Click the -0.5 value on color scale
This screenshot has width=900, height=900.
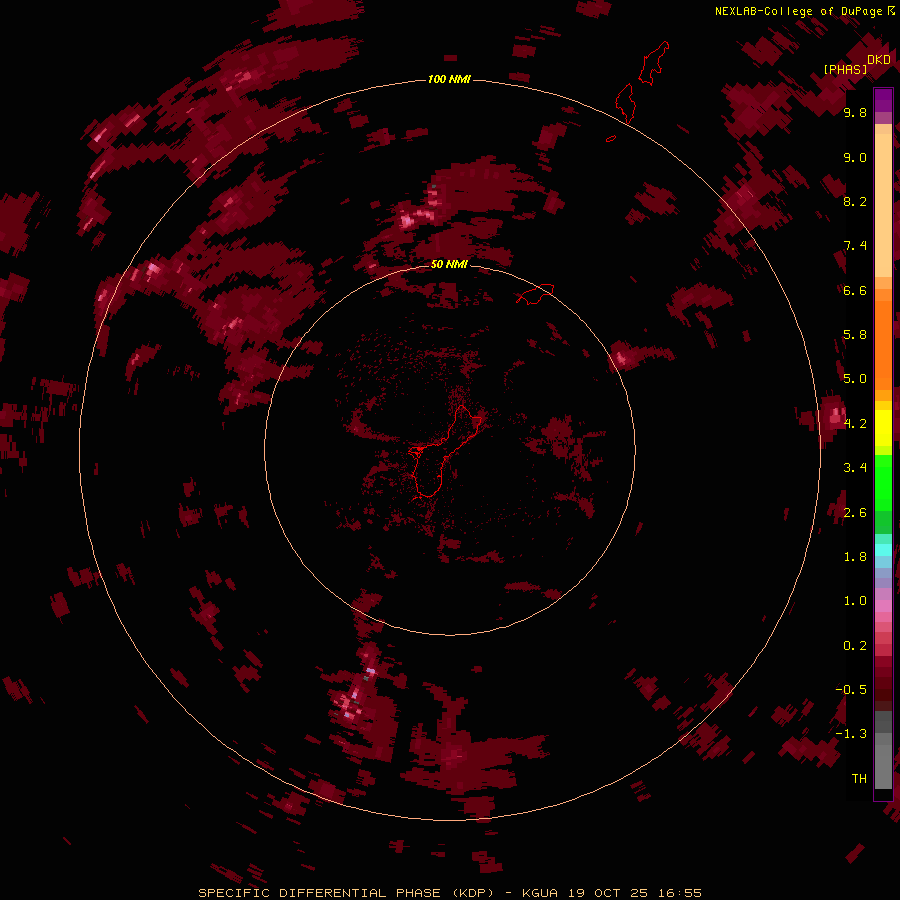click(851, 689)
